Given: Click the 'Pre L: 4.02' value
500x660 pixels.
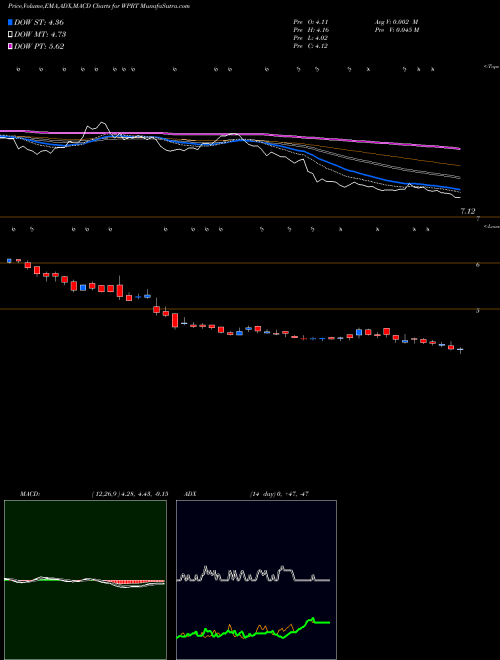Looking at the screenshot, I should coord(311,38).
